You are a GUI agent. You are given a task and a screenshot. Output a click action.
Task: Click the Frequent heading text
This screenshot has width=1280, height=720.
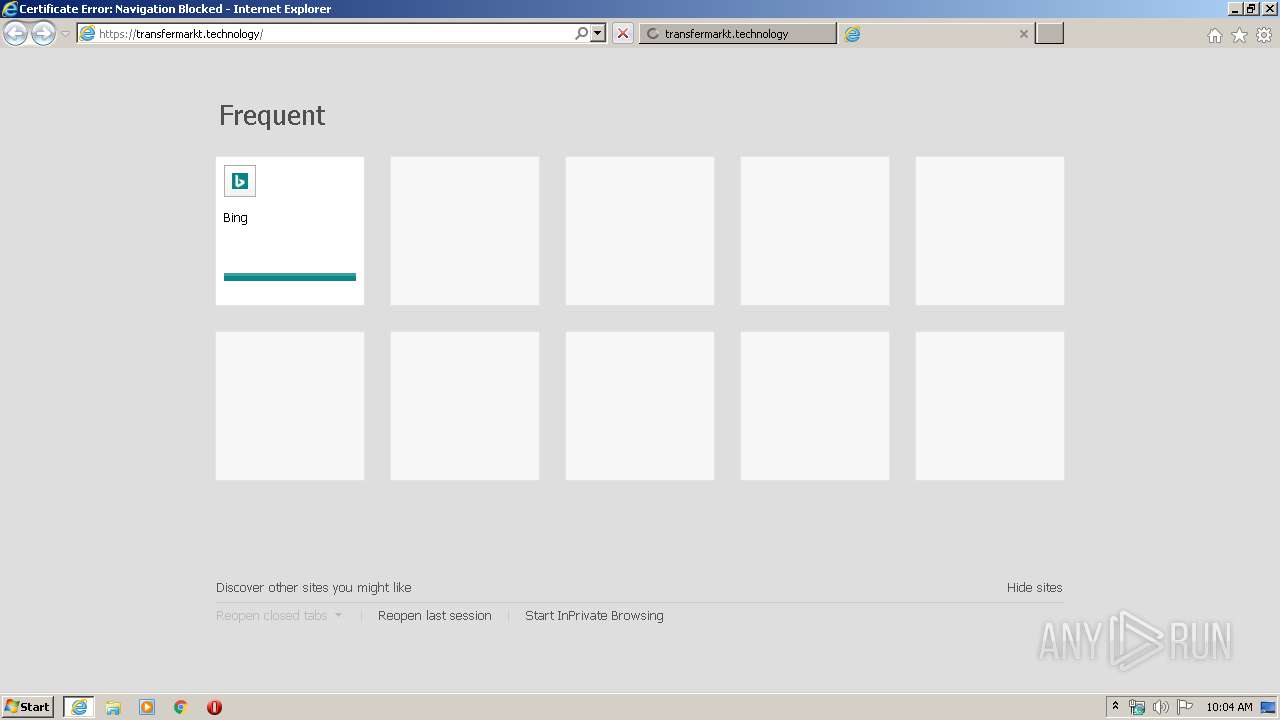pos(272,115)
